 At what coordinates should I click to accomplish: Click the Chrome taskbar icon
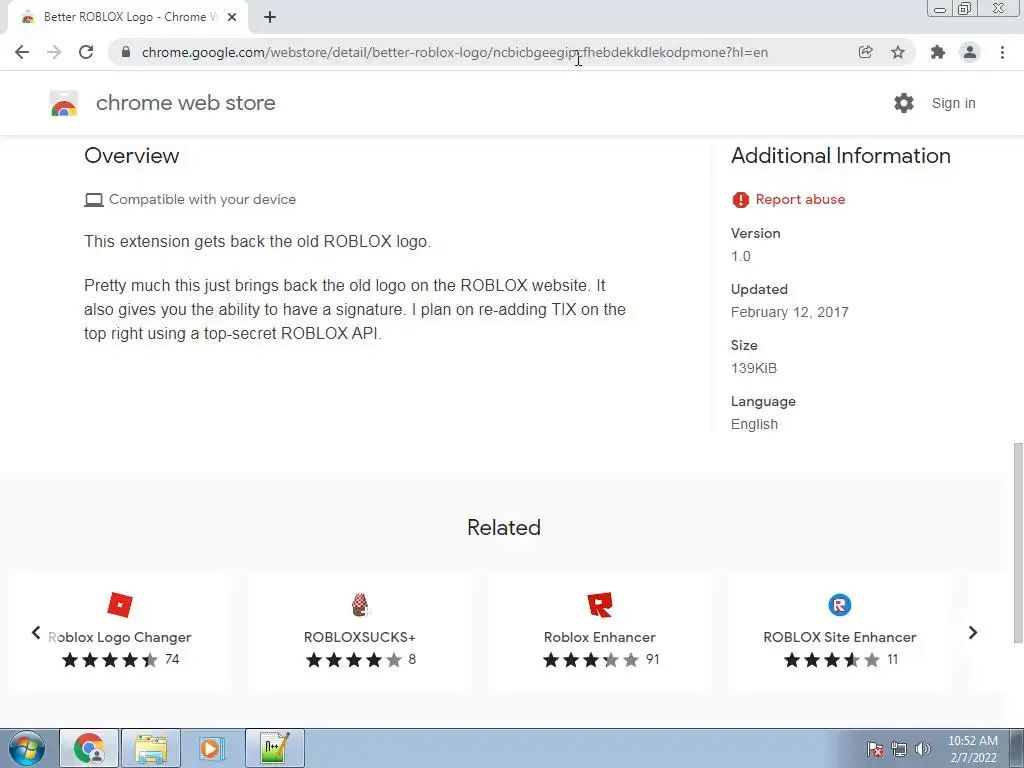89,748
